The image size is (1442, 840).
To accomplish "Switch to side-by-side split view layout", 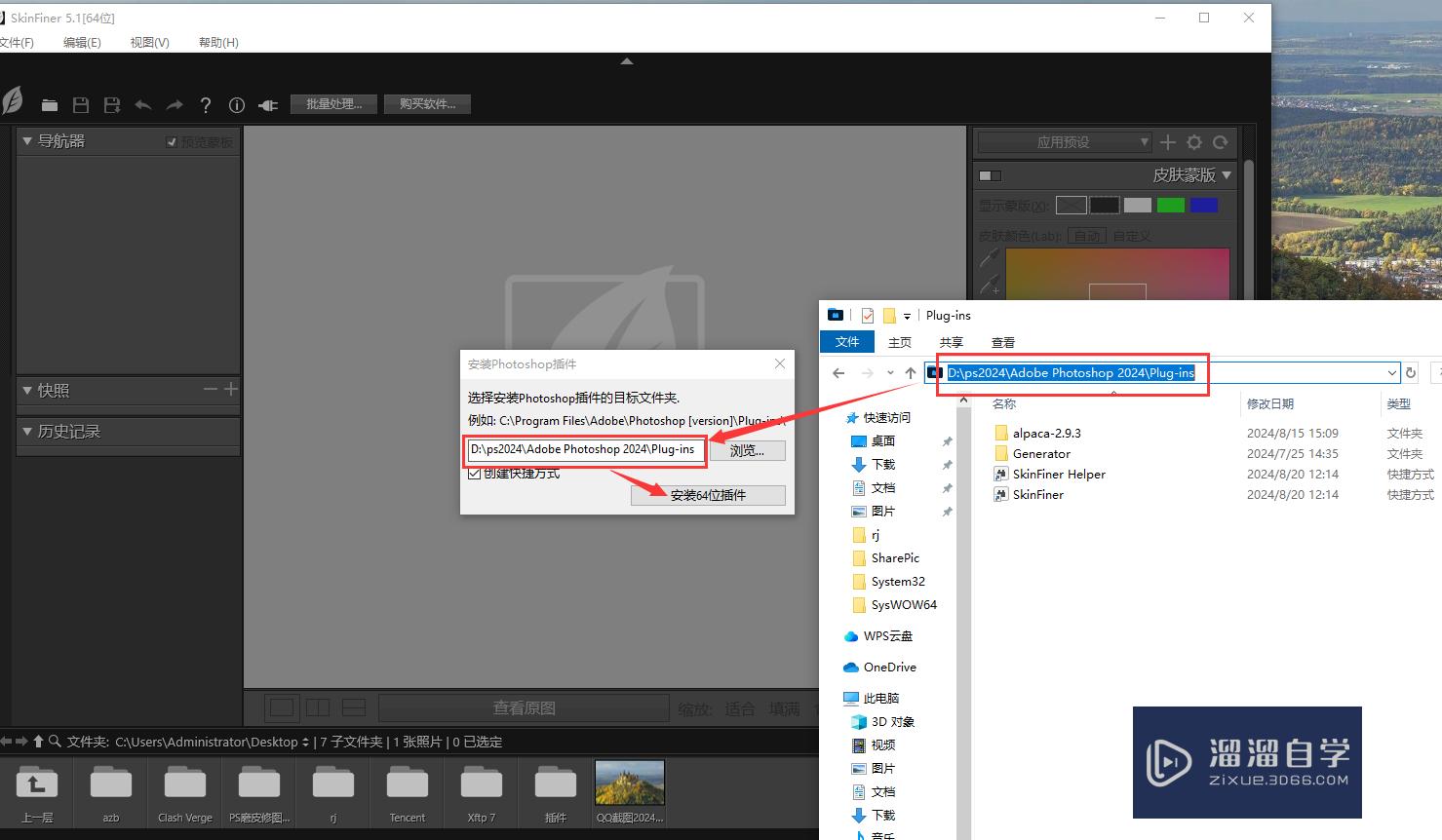I will [x=318, y=707].
